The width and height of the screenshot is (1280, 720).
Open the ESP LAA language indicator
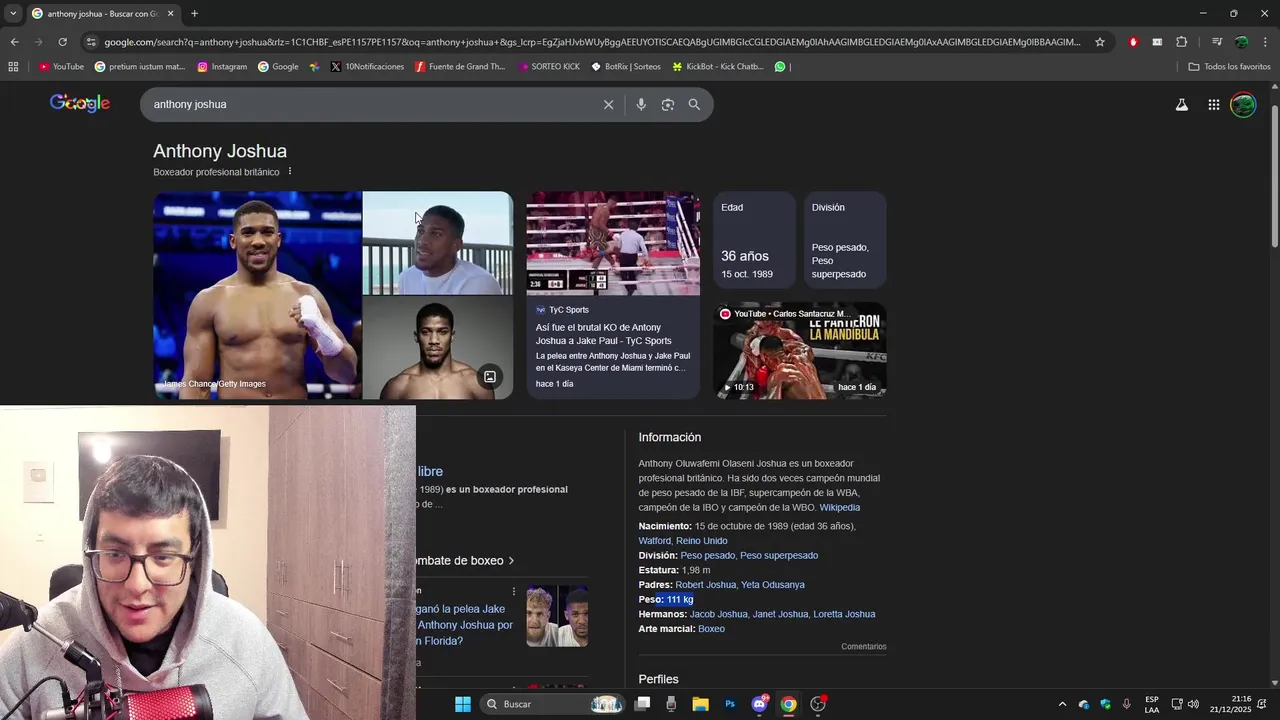1152,704
